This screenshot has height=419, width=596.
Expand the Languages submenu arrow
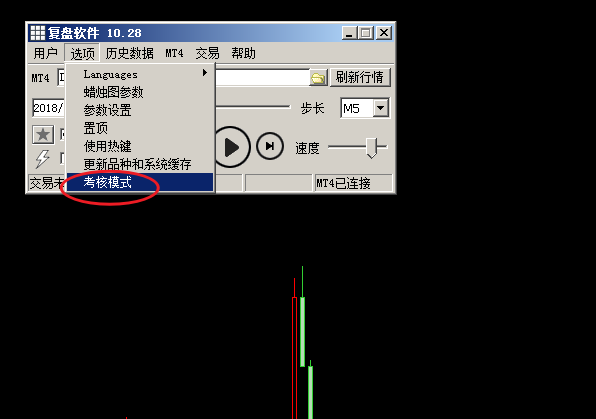(x=205, y=73)
